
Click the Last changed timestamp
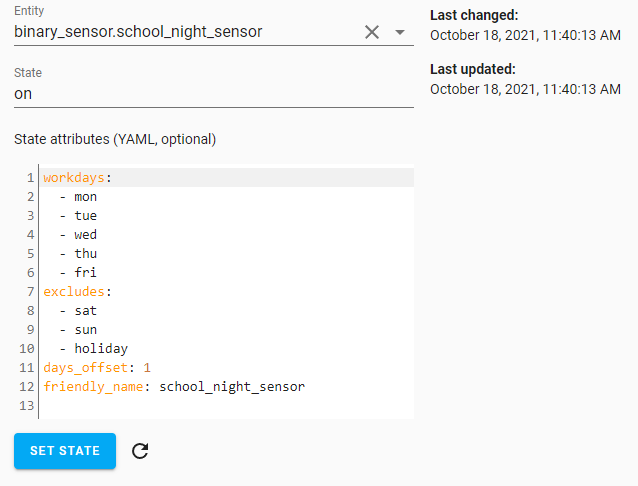525,35
